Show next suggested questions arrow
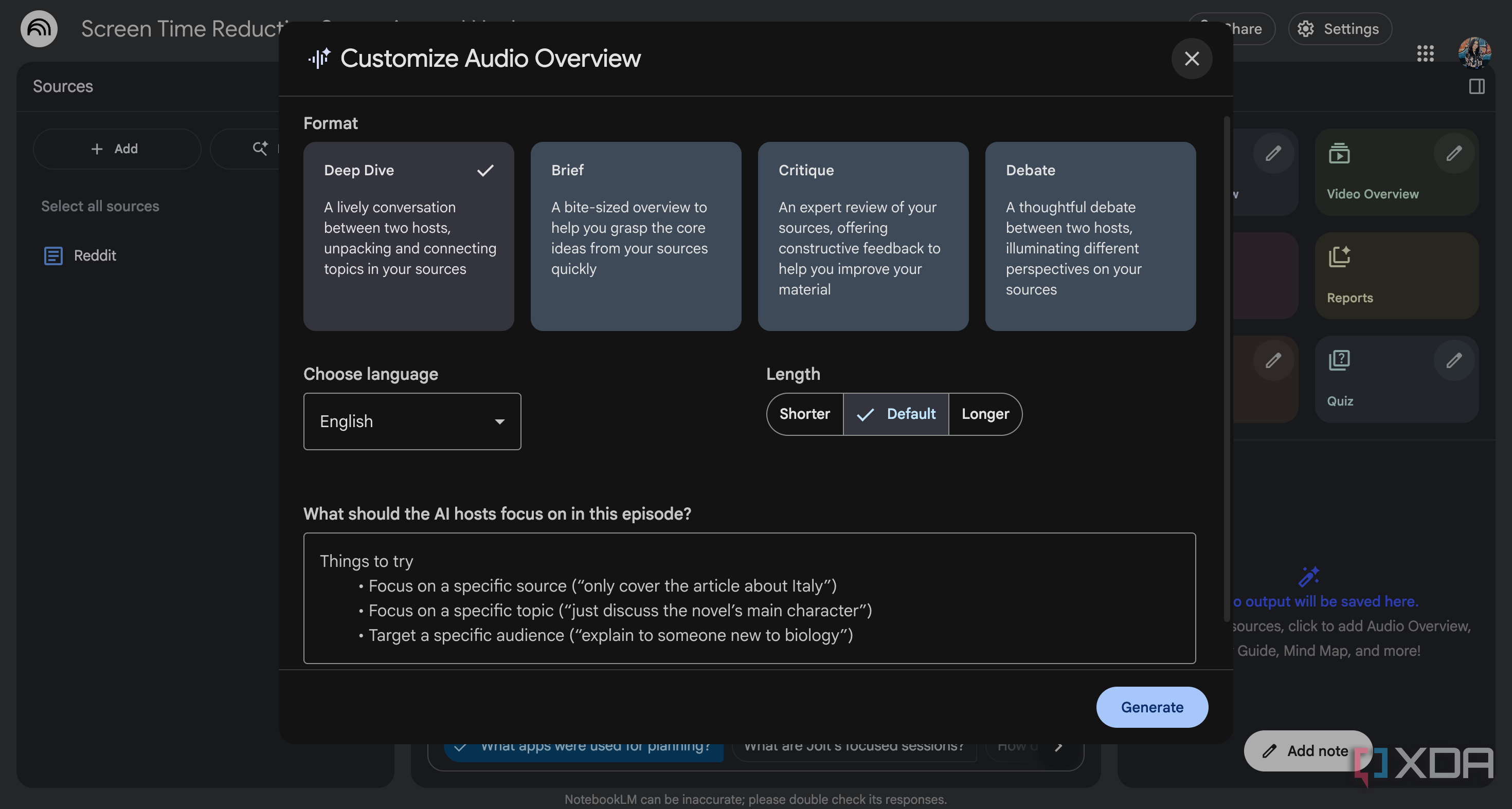 click(x=1058, y=747)
